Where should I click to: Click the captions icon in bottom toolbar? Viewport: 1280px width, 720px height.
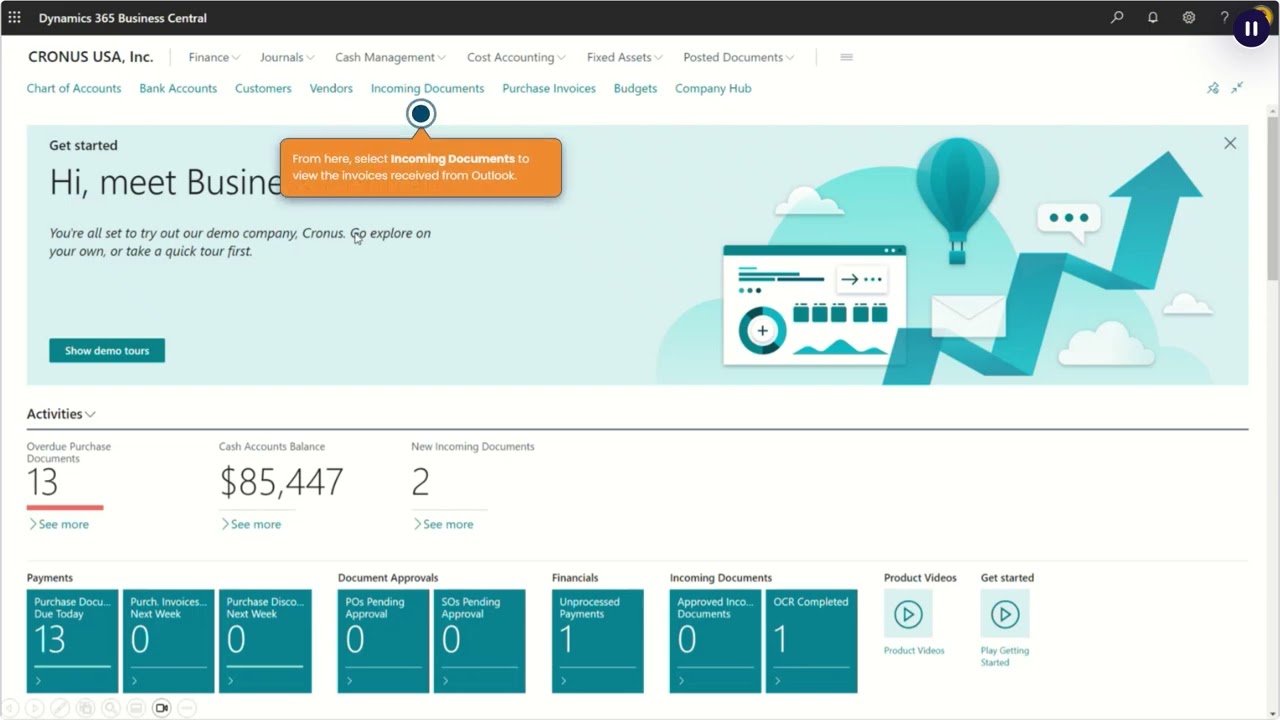click(x=136, y=708)
